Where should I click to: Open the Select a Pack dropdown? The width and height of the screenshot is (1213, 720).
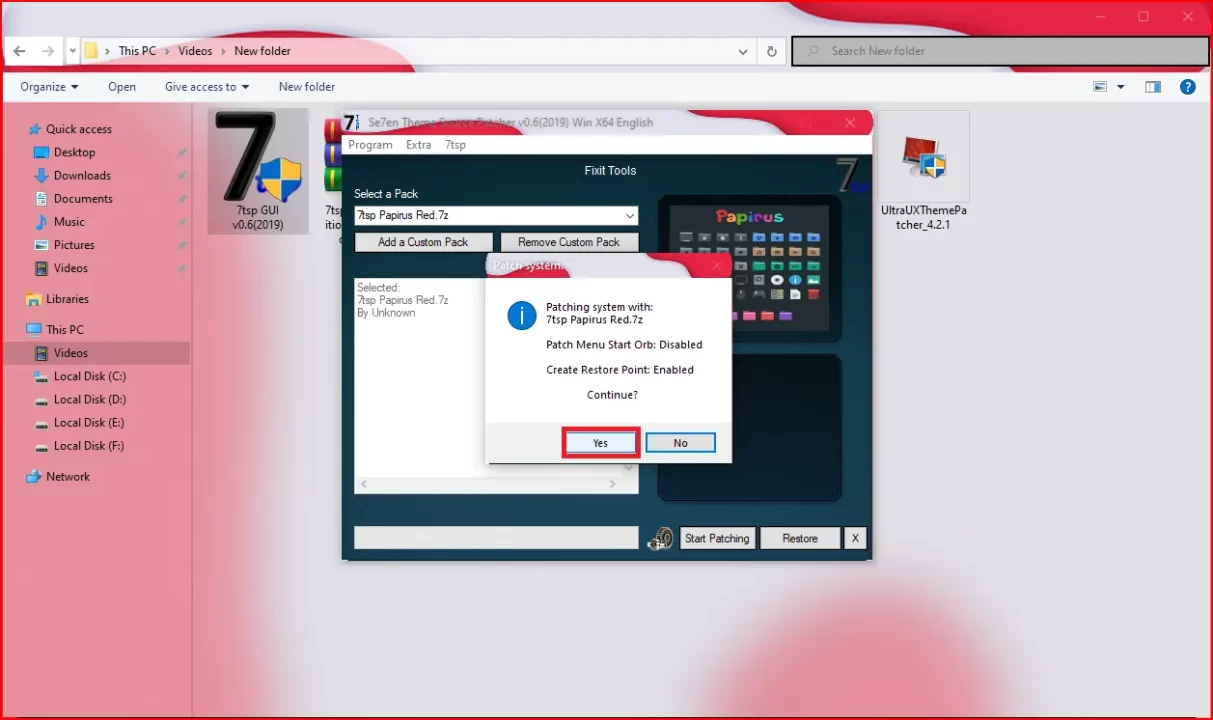tap(629, 216)
